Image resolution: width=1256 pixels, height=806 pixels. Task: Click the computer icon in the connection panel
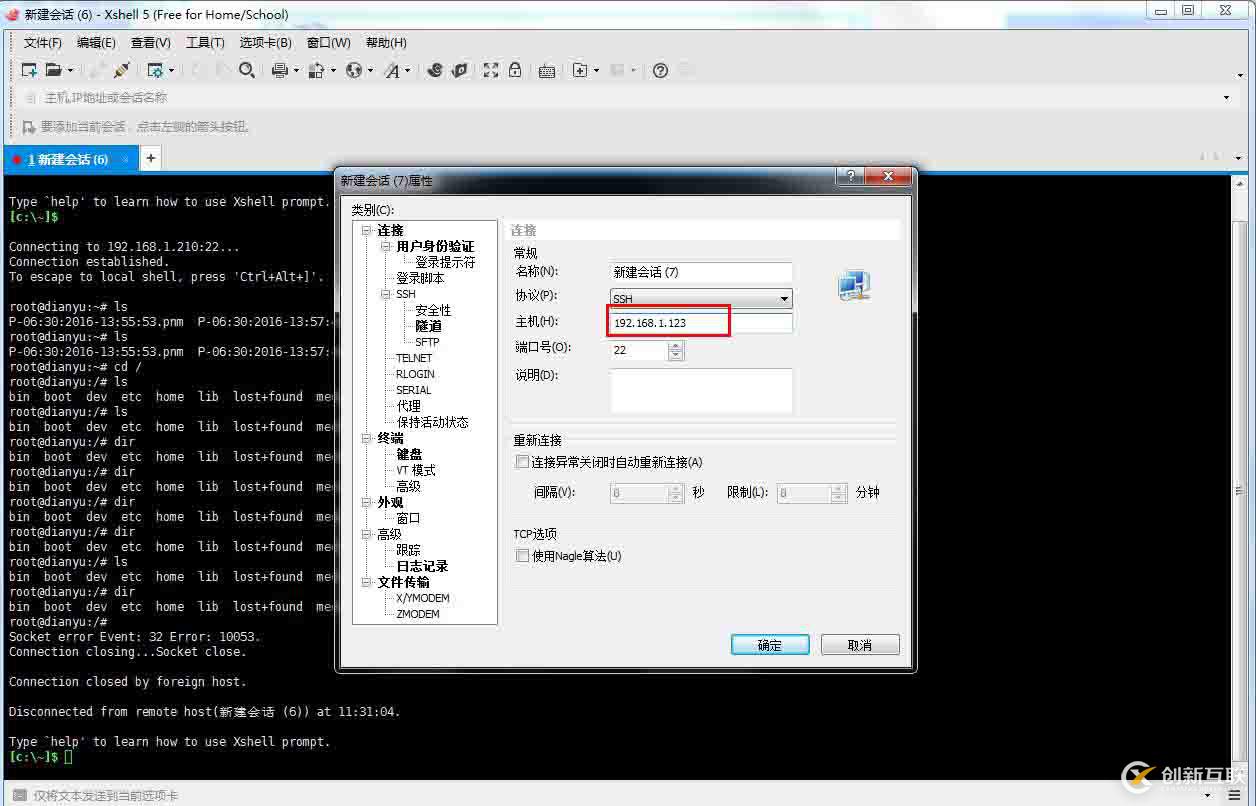[855, 286]
